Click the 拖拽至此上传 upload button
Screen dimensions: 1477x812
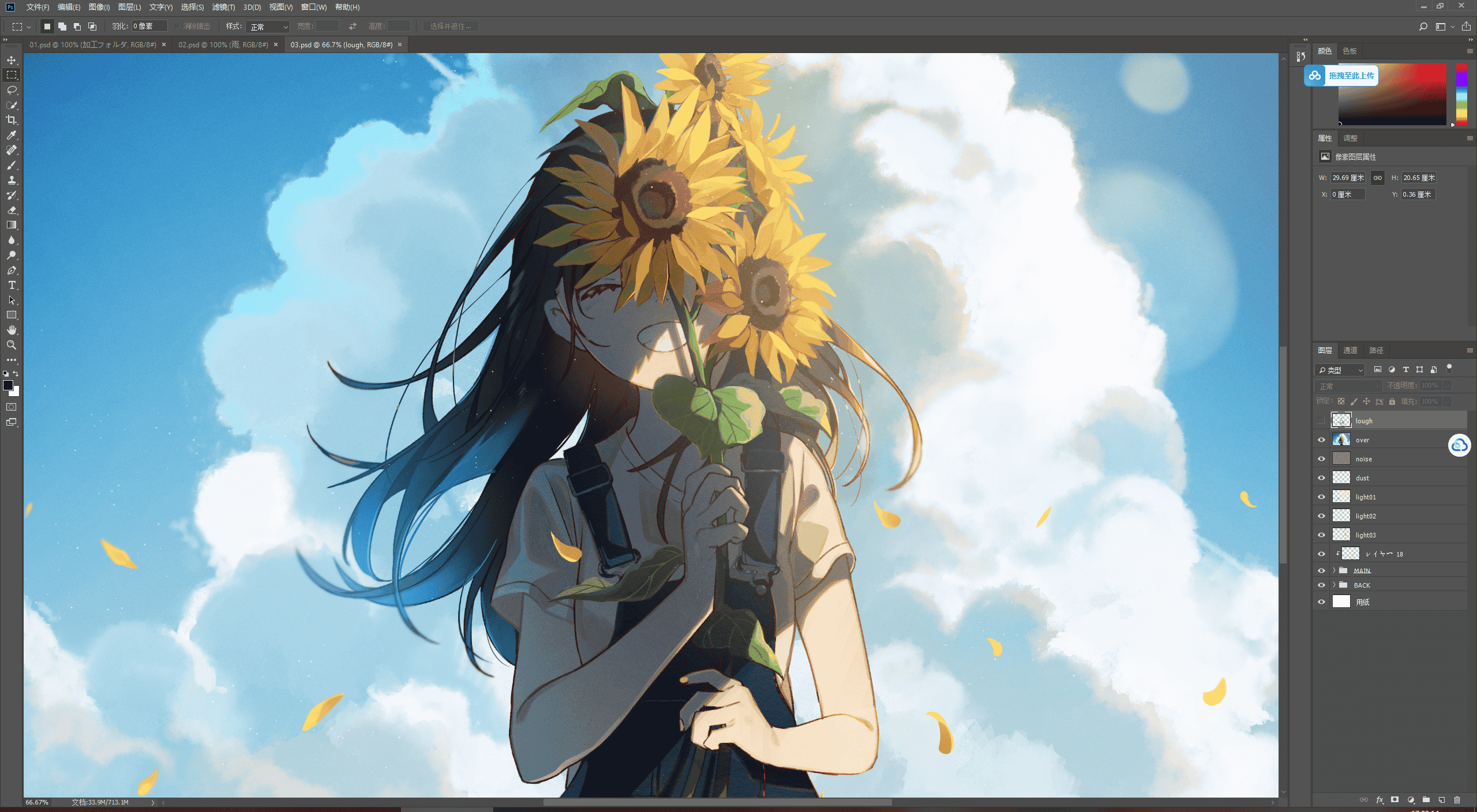click(x=1341, y=76)
